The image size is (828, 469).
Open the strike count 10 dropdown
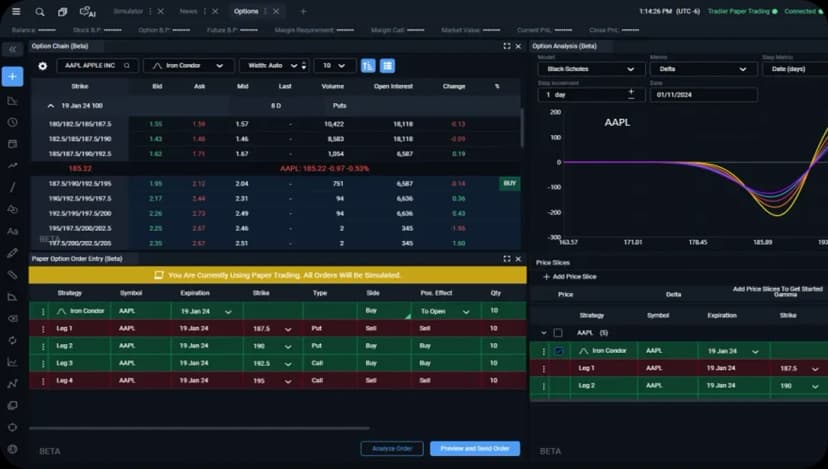[334, 66]
